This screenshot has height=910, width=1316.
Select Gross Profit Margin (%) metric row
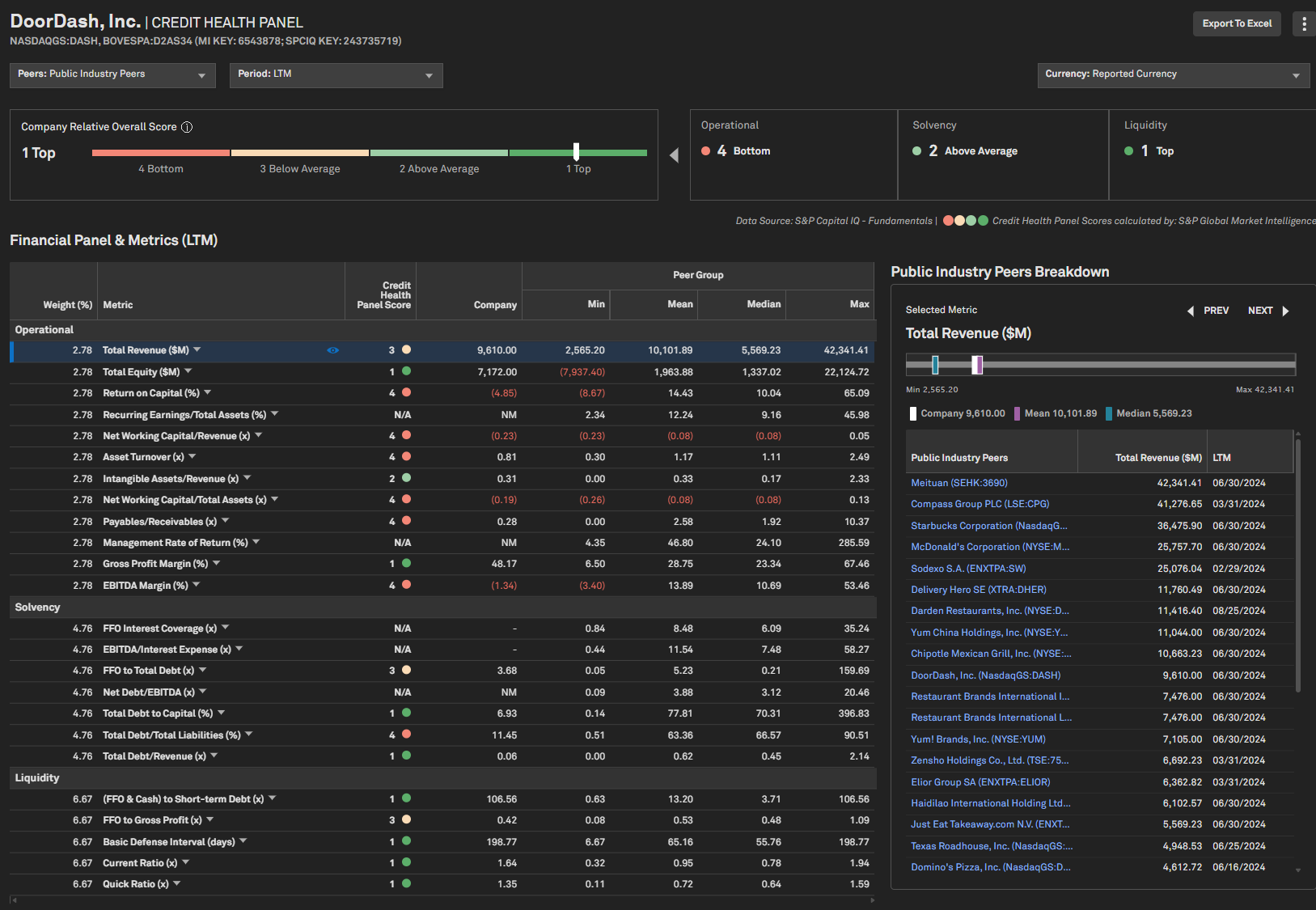442,564
